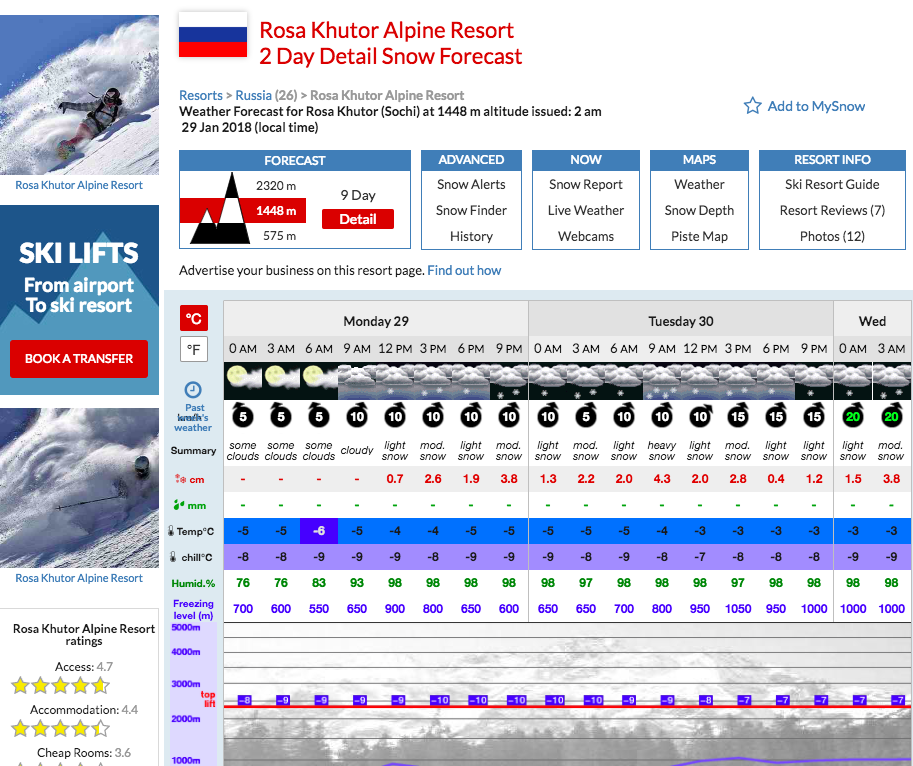Open Photos (12)
The width and height of the screenshot is (913, 766).
(832, 236)
